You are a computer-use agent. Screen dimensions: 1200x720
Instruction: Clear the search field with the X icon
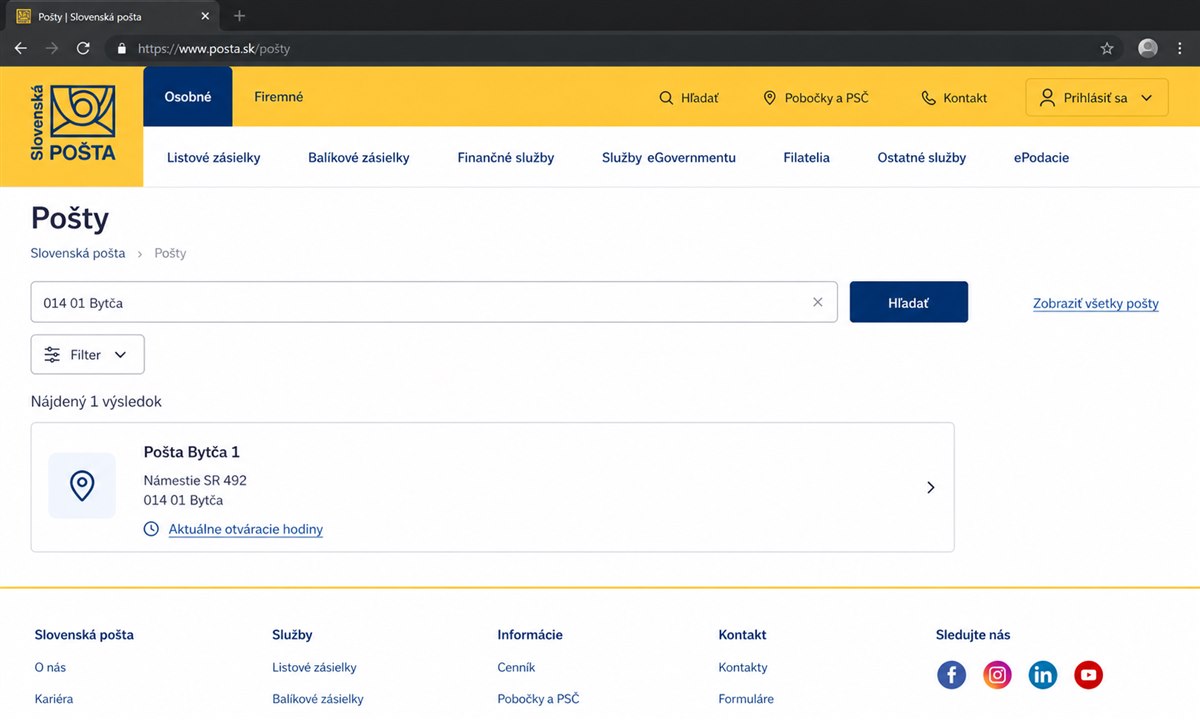coord(818,302)
